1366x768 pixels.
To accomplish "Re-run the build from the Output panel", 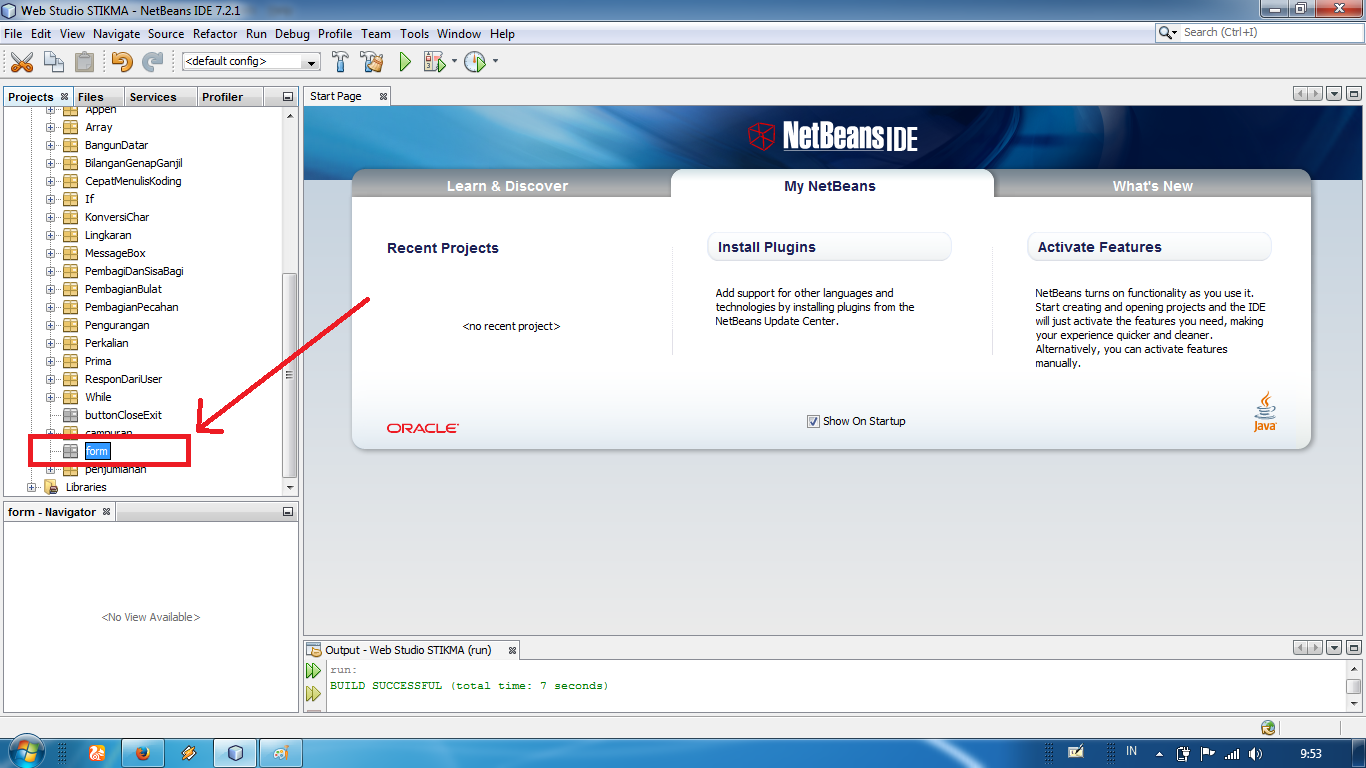I will click(313, 670).
